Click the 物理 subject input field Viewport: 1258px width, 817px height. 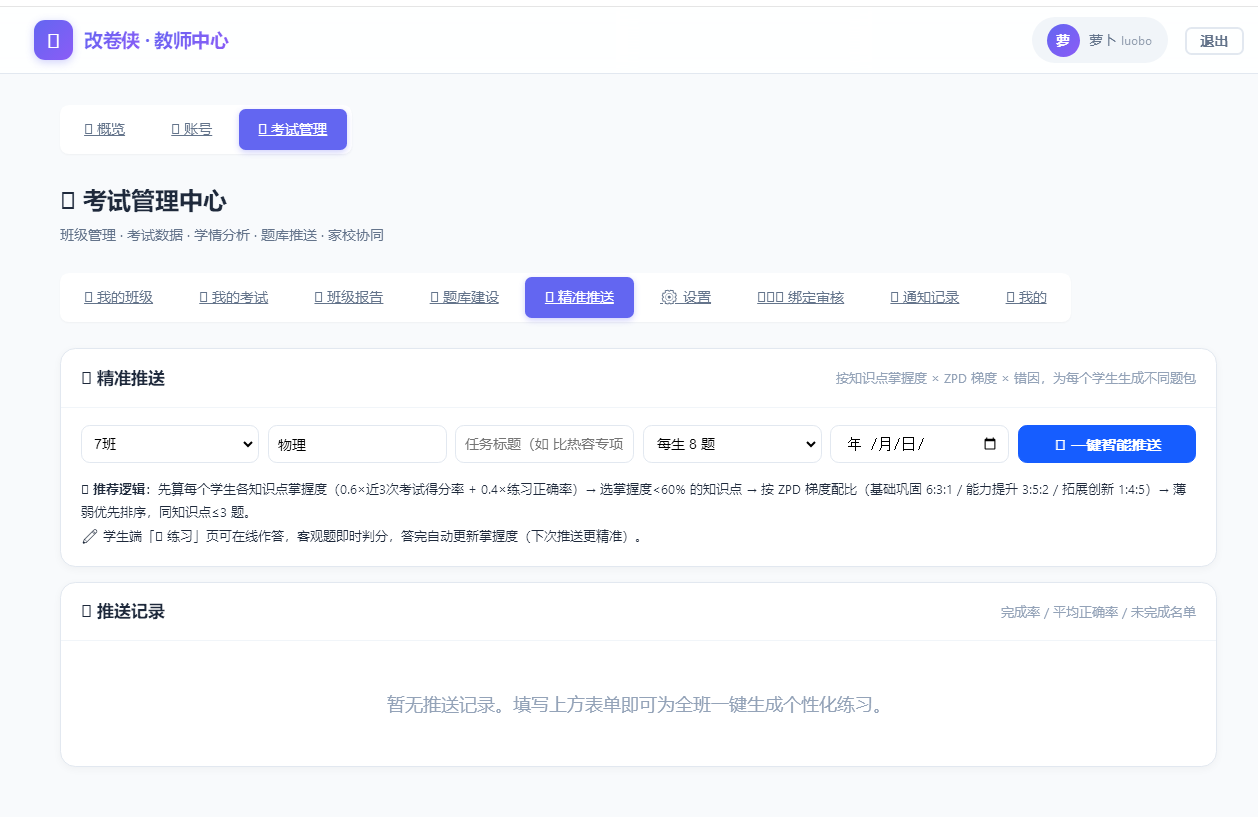point(357,444)
